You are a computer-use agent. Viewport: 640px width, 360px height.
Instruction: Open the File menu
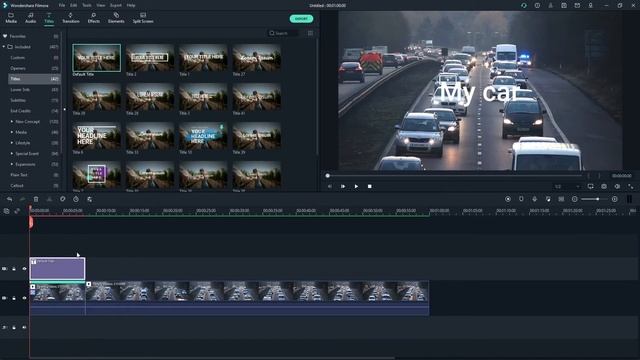click(x=62, y=5)
